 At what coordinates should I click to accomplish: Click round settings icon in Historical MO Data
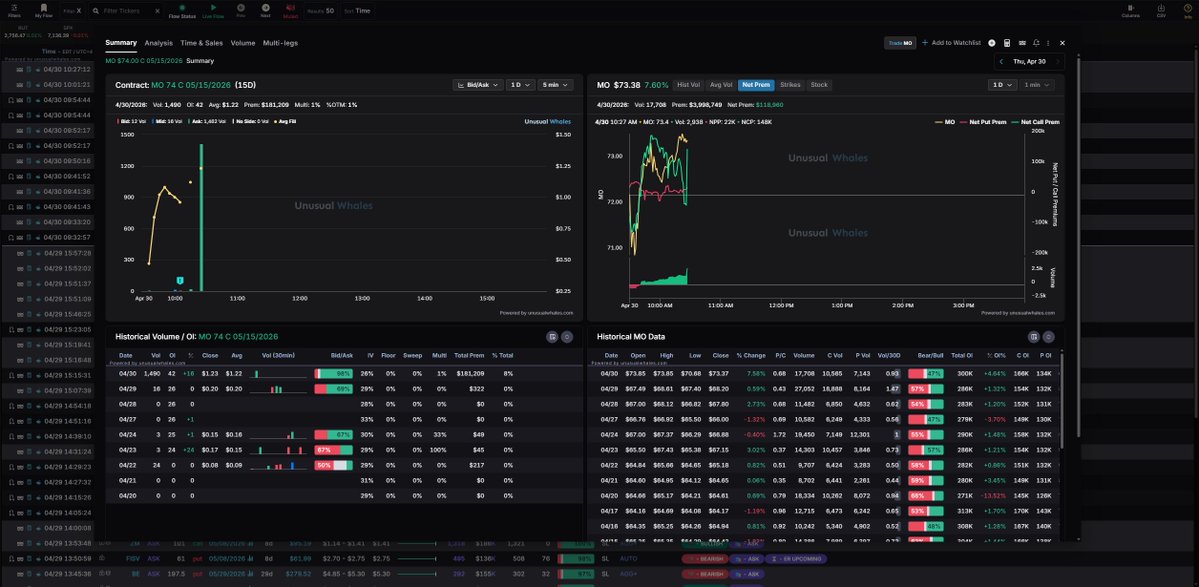(x=1048, y=336)
